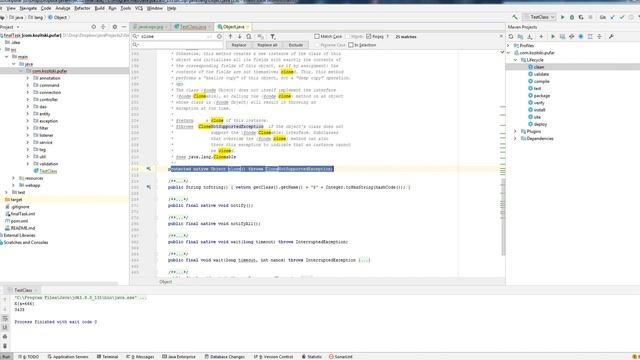Expand folded javadoc above notify method
The width and height of the screenshot is (640, 360).
pos(178,199)
